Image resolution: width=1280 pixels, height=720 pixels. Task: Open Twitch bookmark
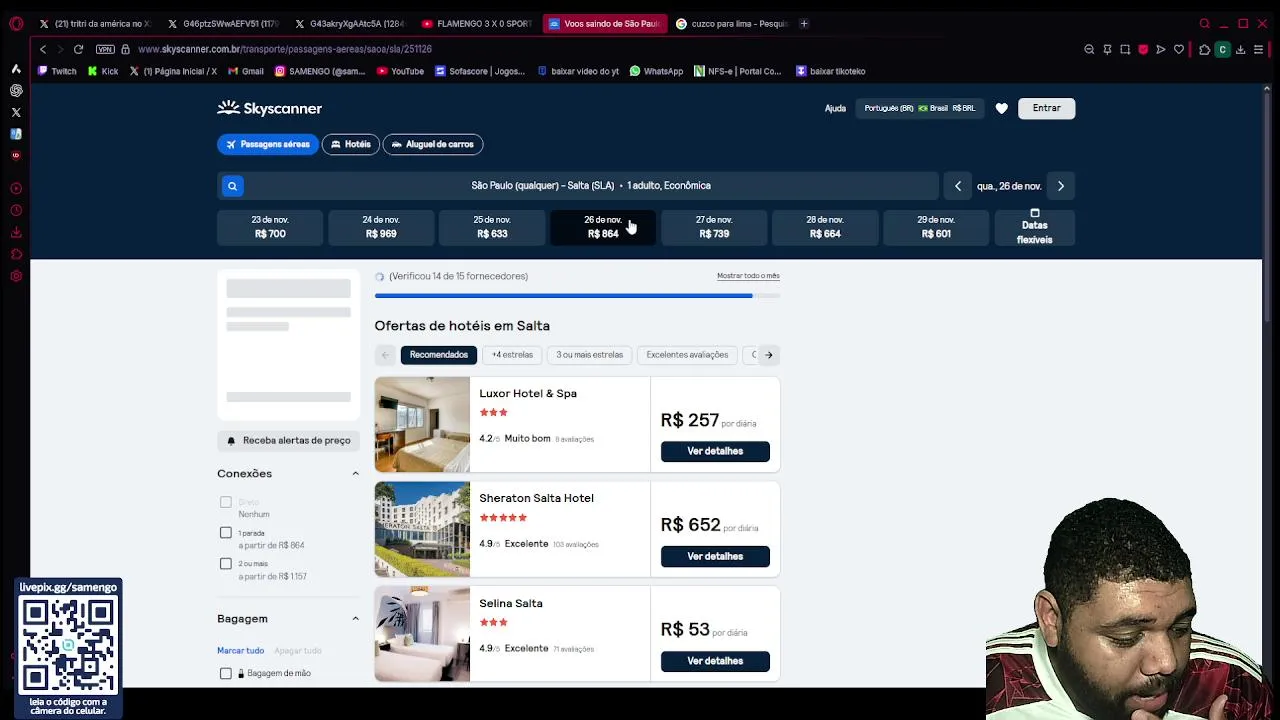[57, 71]
